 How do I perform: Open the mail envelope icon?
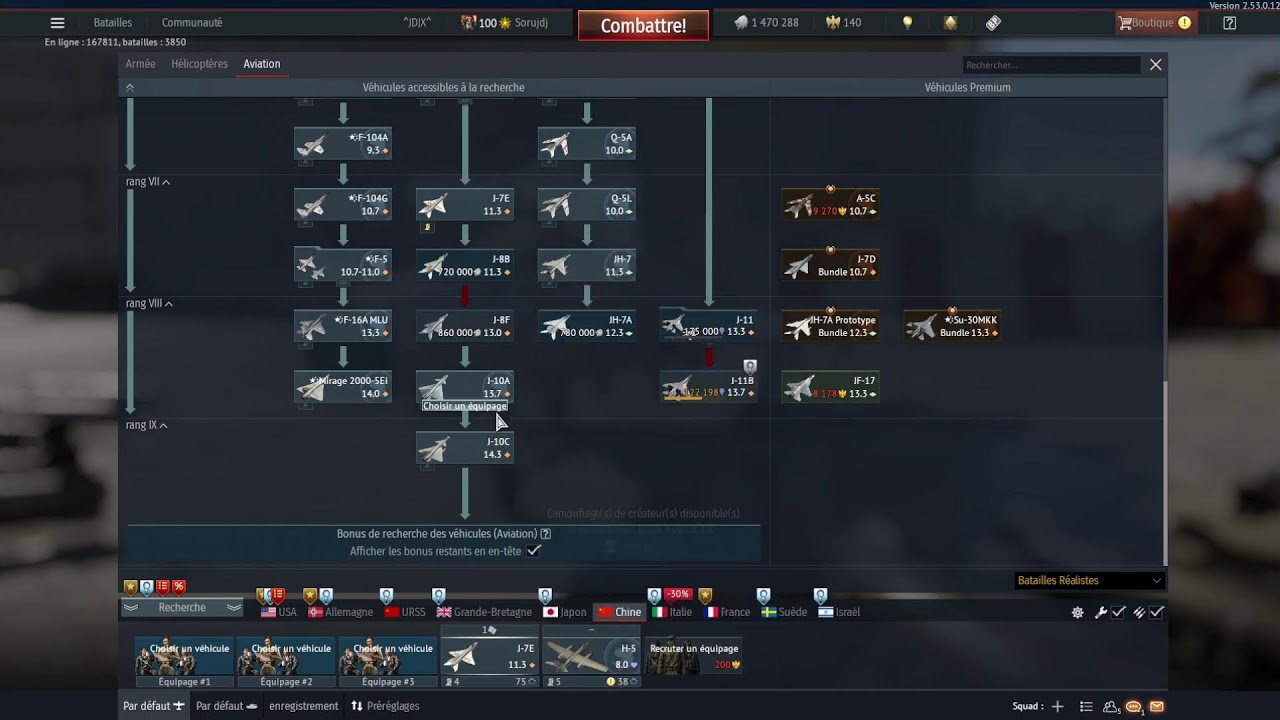click(1157, 706)
